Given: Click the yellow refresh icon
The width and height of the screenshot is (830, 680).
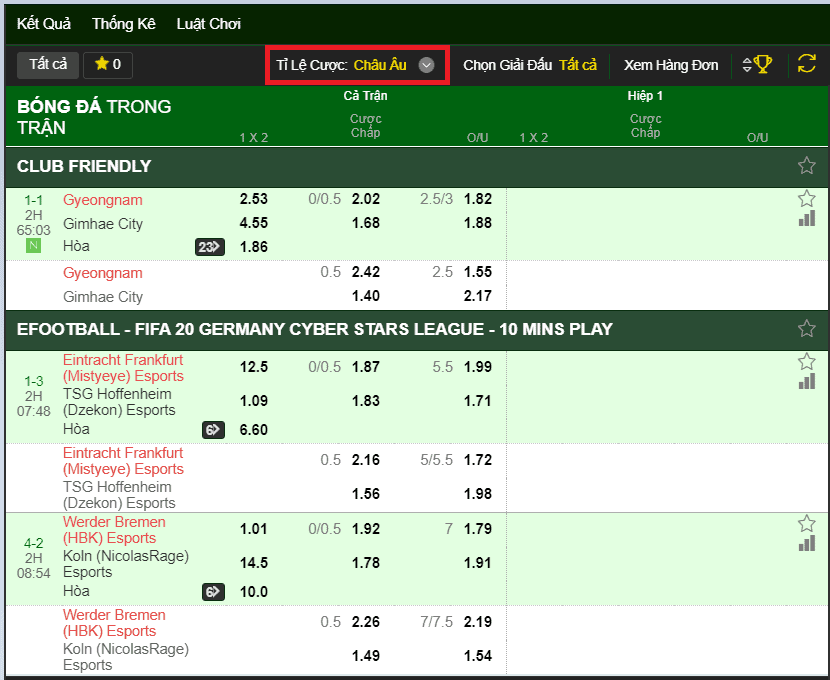Looking at the screenshot, I should (807, 64).
